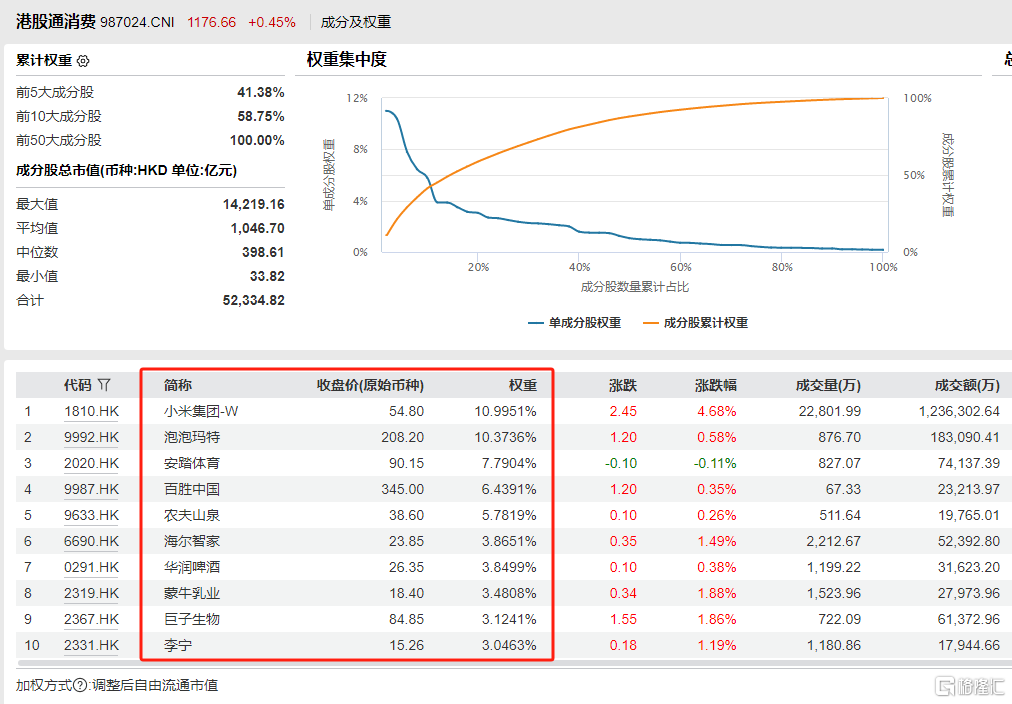The height and width of the screenshot is (704, 1012).
Task: Open stock code link 2319.HK
Action: [x=91, y=593]
